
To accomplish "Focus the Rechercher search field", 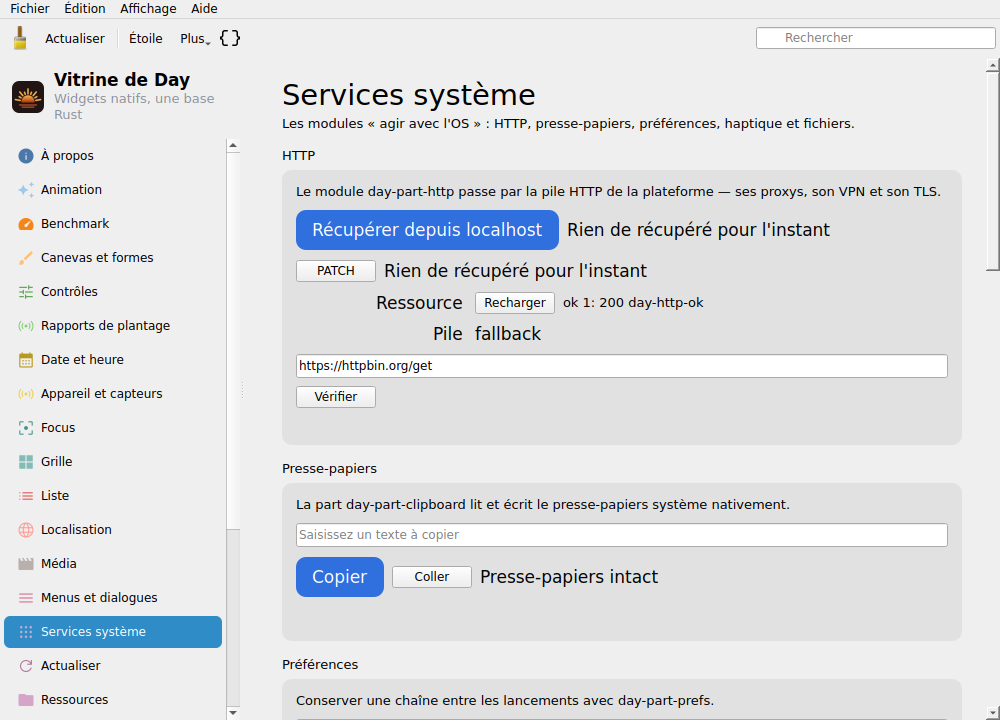I will (875, 38).
